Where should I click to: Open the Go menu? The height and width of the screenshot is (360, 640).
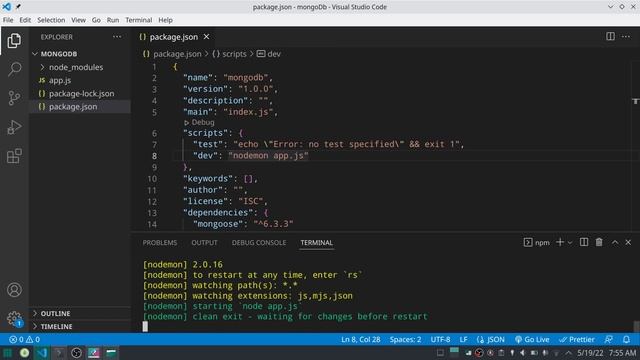pyautogui.click(x=96, y=20)
